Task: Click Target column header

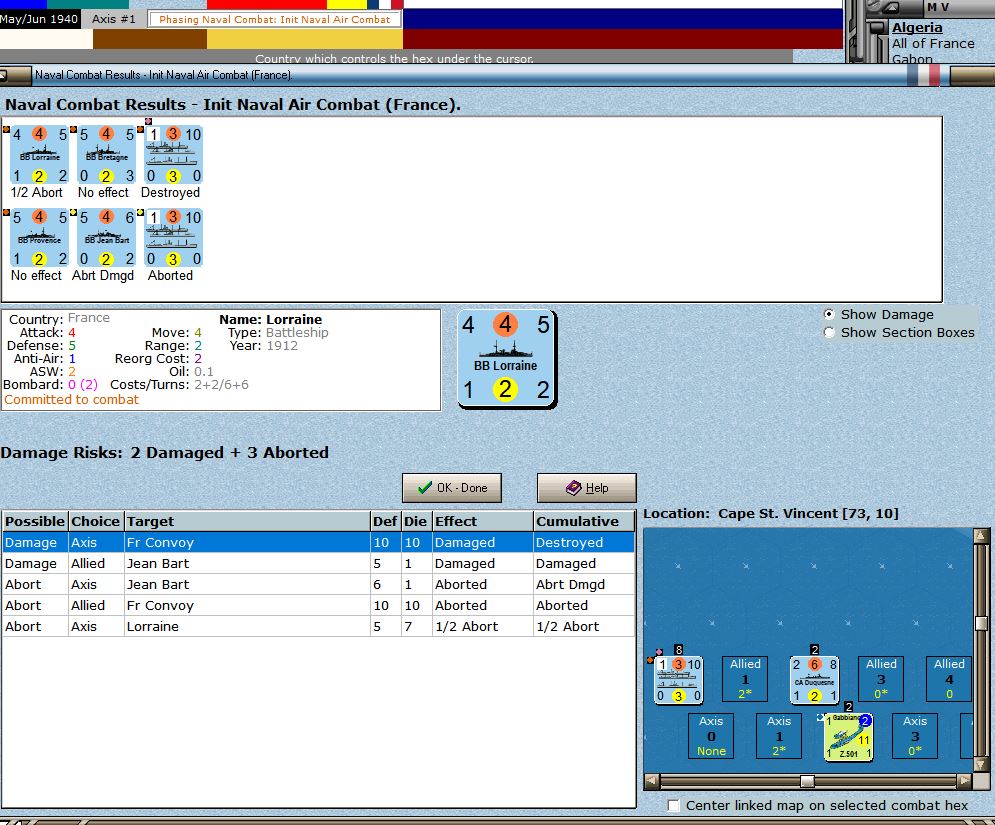Action: pyautogui.click(x=247, y=521)
